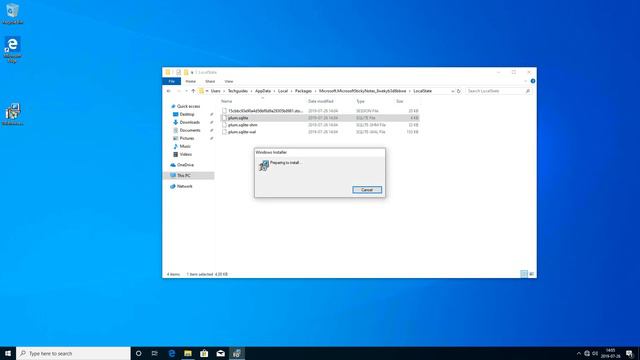
Task: Open OneDrive in navigation pane
Action: (185, 165)
